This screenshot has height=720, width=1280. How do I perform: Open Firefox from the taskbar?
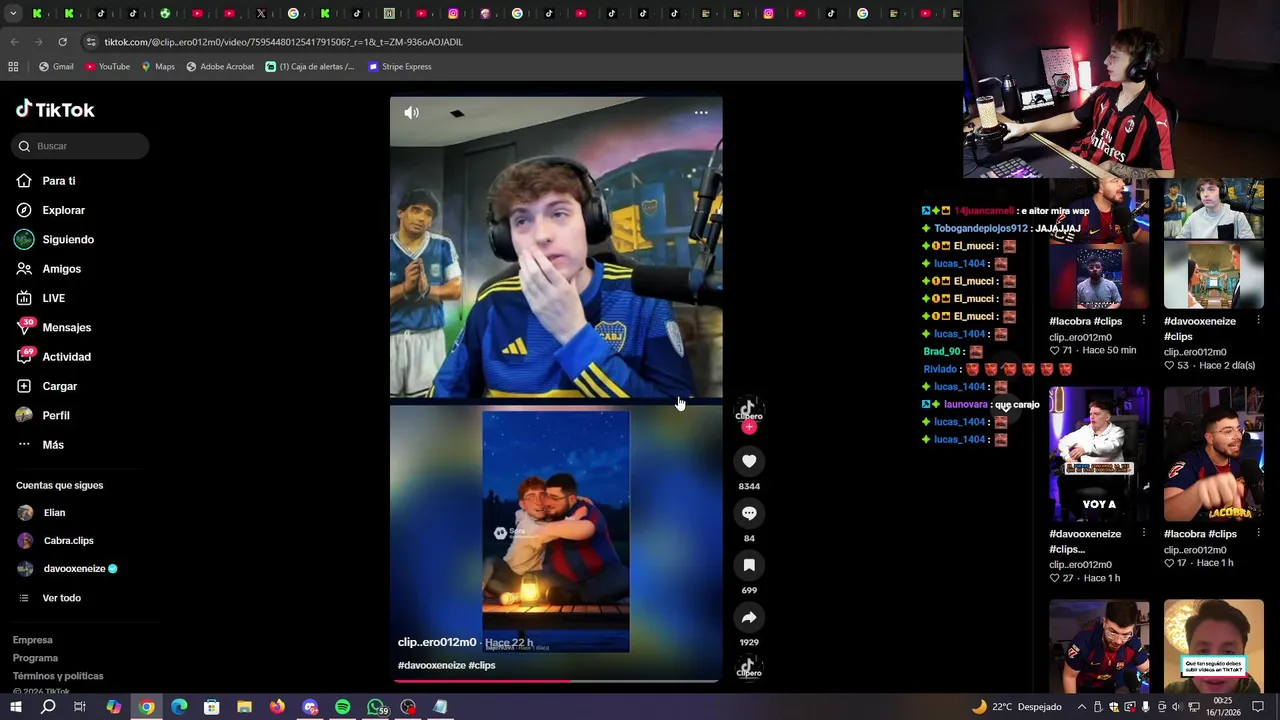click(277, 707)
